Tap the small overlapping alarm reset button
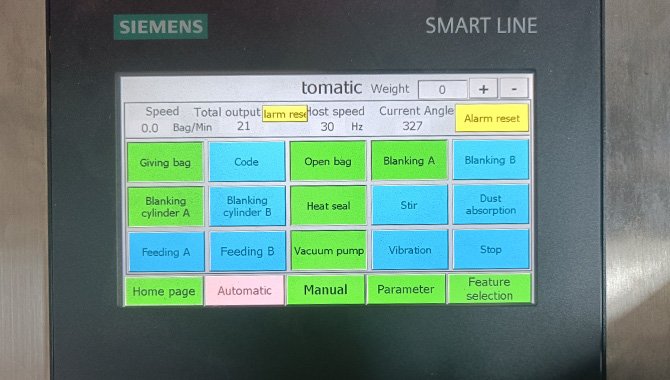The width and height of the screenshot is (670, 380). tap(285, 114)
